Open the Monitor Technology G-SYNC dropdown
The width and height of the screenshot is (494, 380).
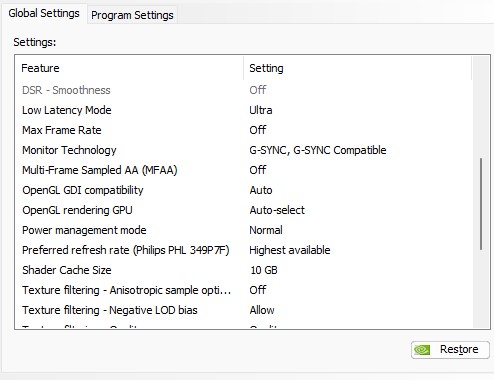(x=318, y=150)
